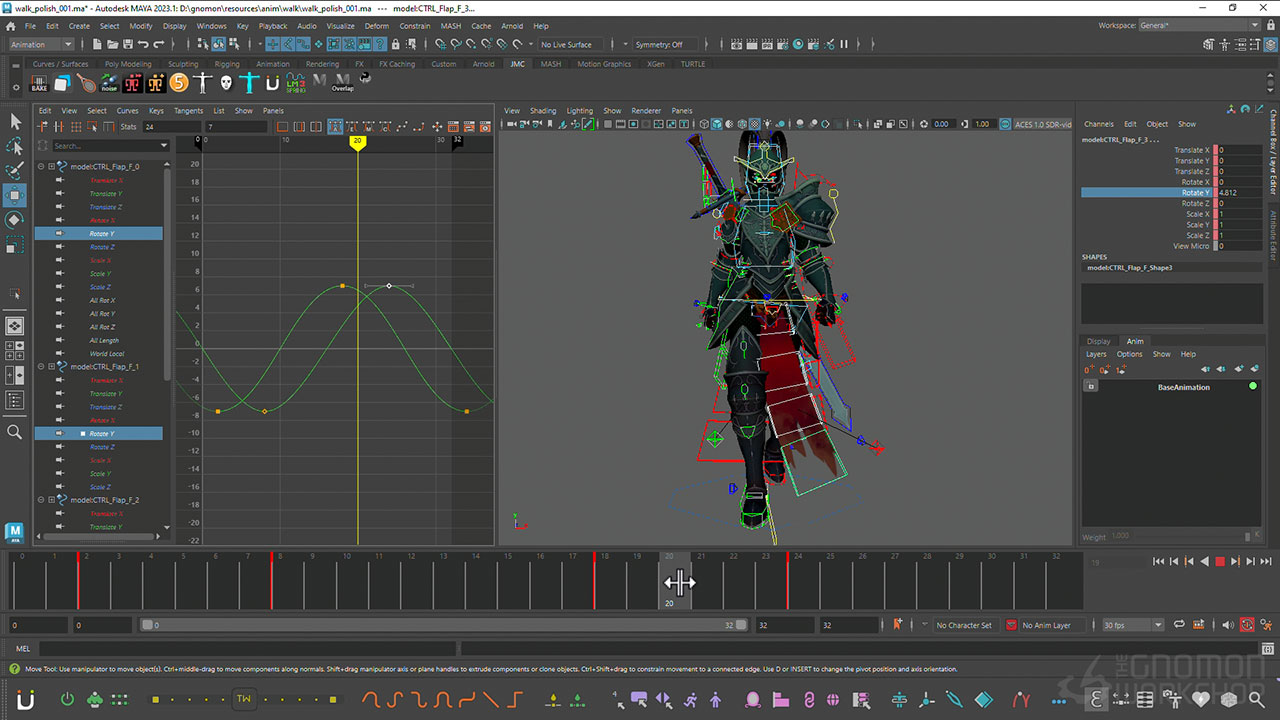Click the Rotate Y value field in Channel Box
The height and width of the screenshot is (720, 1280).
coord(1239,192)
